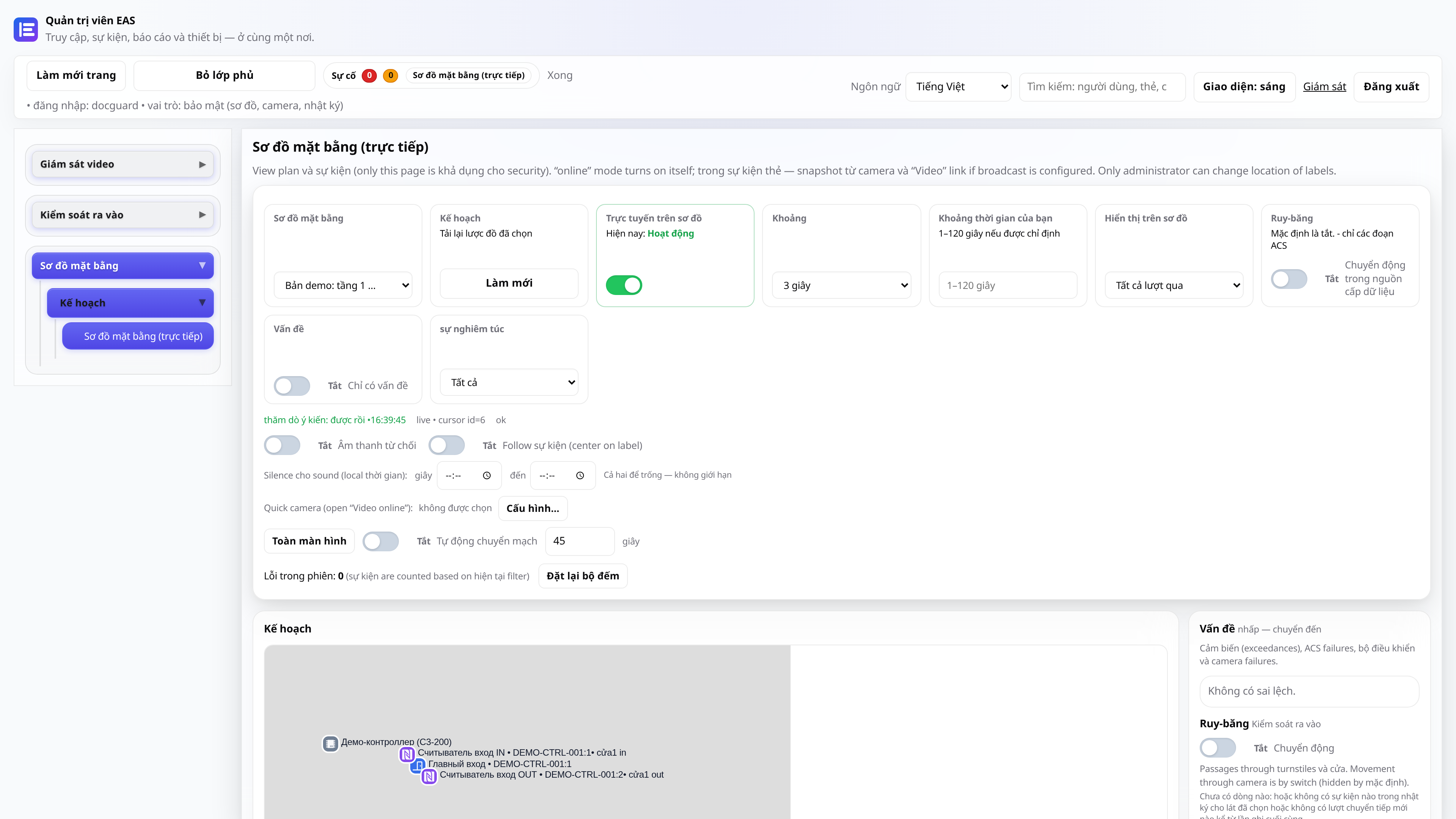Viewport: 1456px width, 819px height.
Task: Click the Không có sai lệch box
Action: pos(1309,691)
